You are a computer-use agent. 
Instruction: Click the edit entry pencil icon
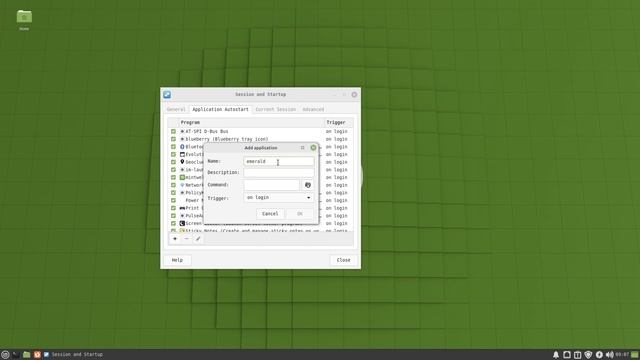(198, 239)
